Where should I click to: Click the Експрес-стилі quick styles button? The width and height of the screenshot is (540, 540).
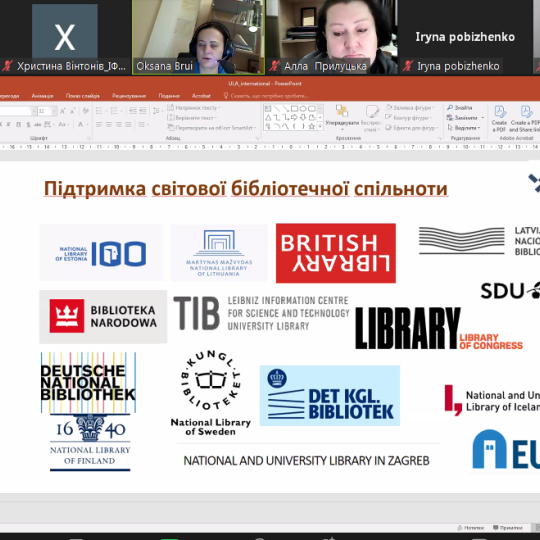pos(371,118)
